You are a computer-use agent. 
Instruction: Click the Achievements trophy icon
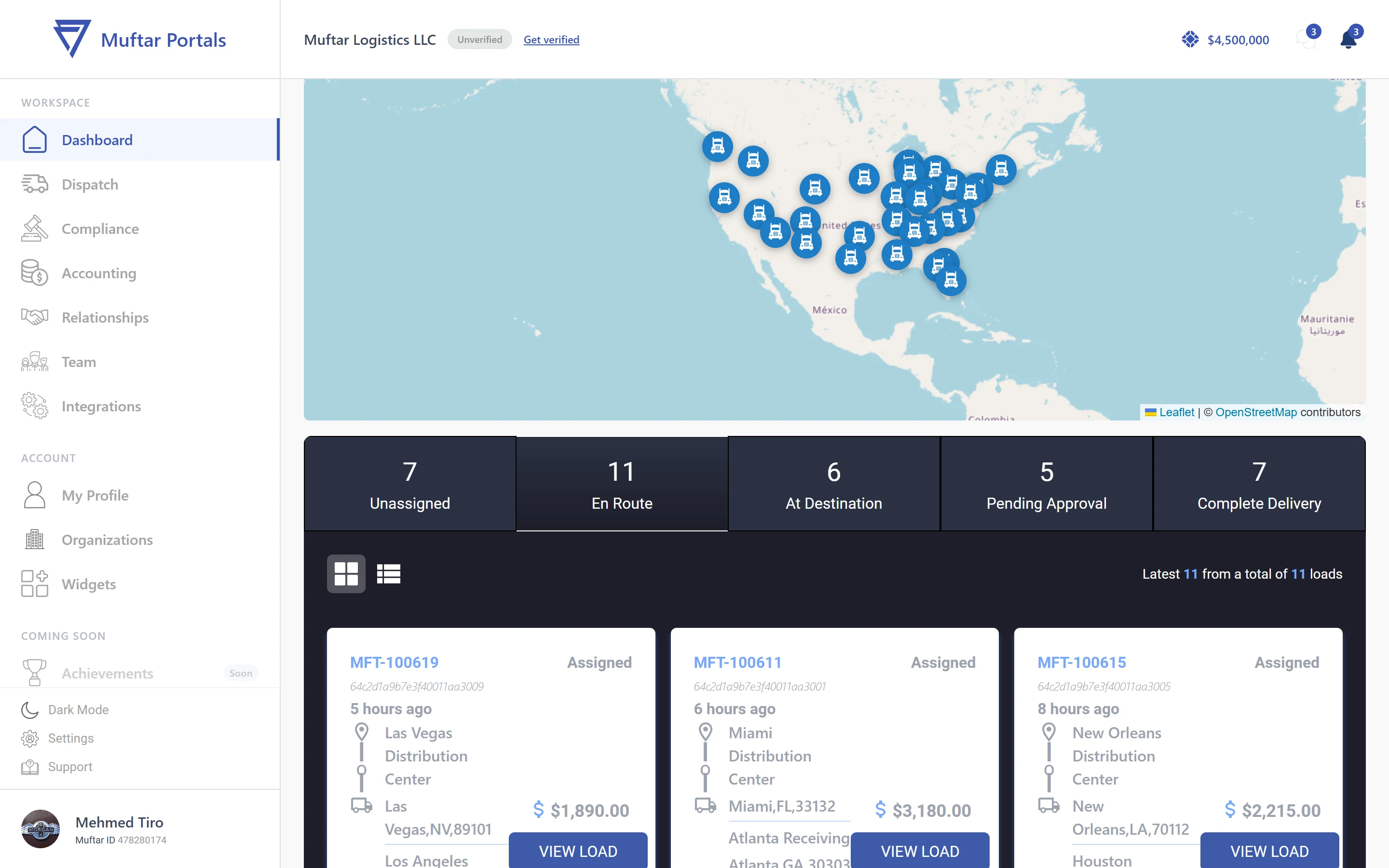coord(34,672)
